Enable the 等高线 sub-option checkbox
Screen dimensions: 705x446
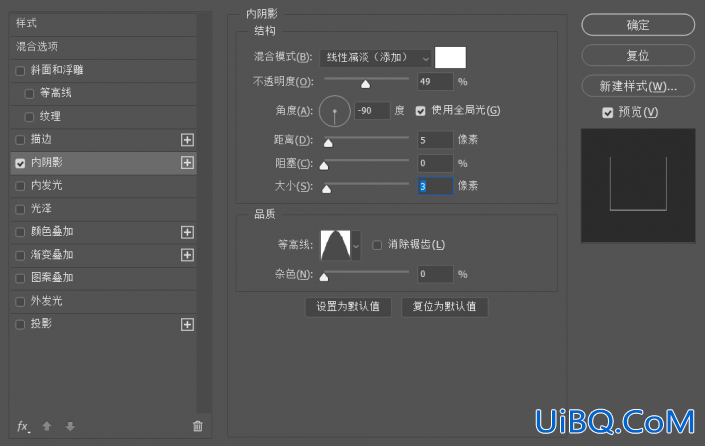(x=29, y=94)
